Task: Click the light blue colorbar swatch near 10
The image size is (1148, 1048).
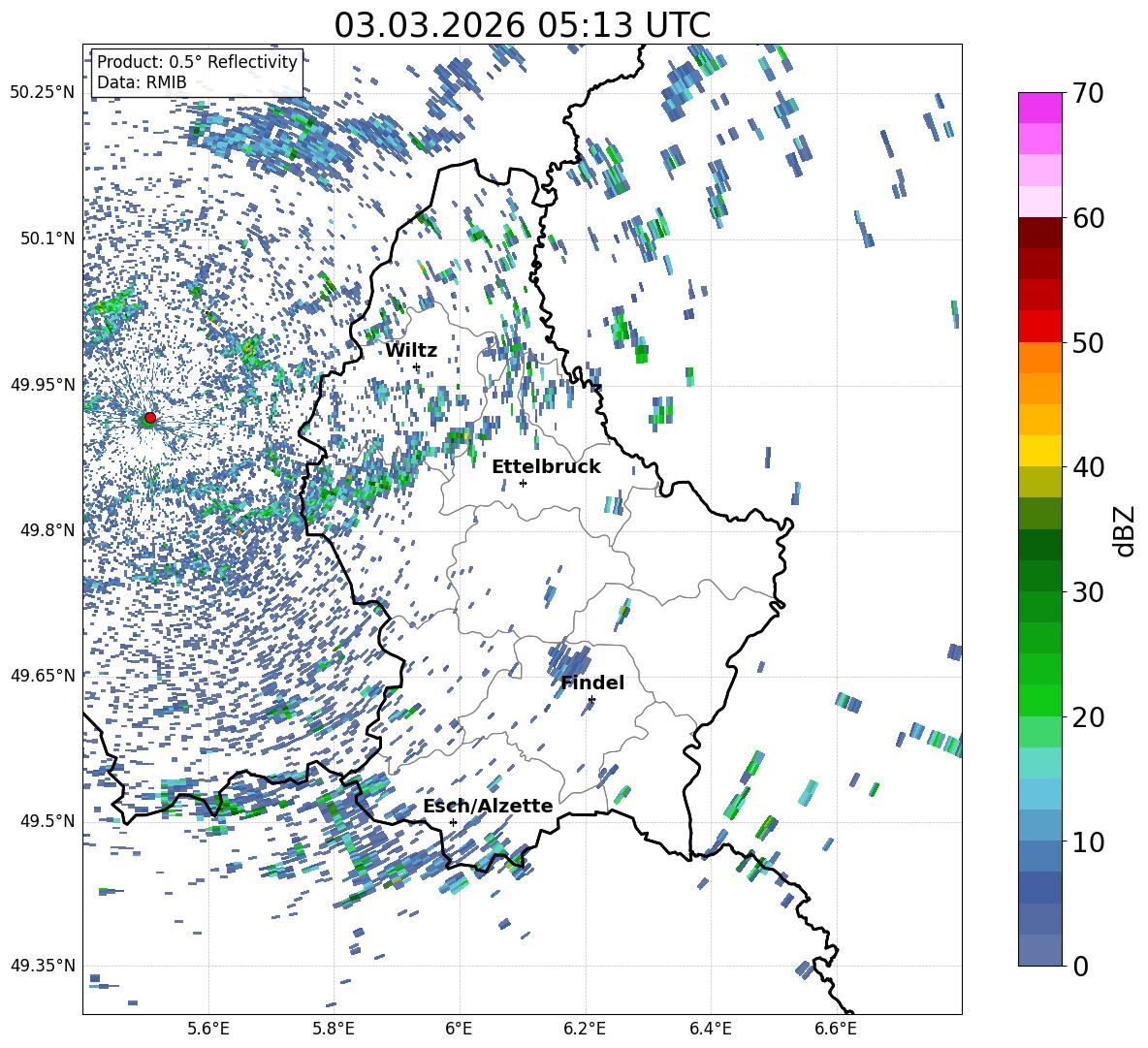Action: pyautogui.click(x=1039, y=826)
